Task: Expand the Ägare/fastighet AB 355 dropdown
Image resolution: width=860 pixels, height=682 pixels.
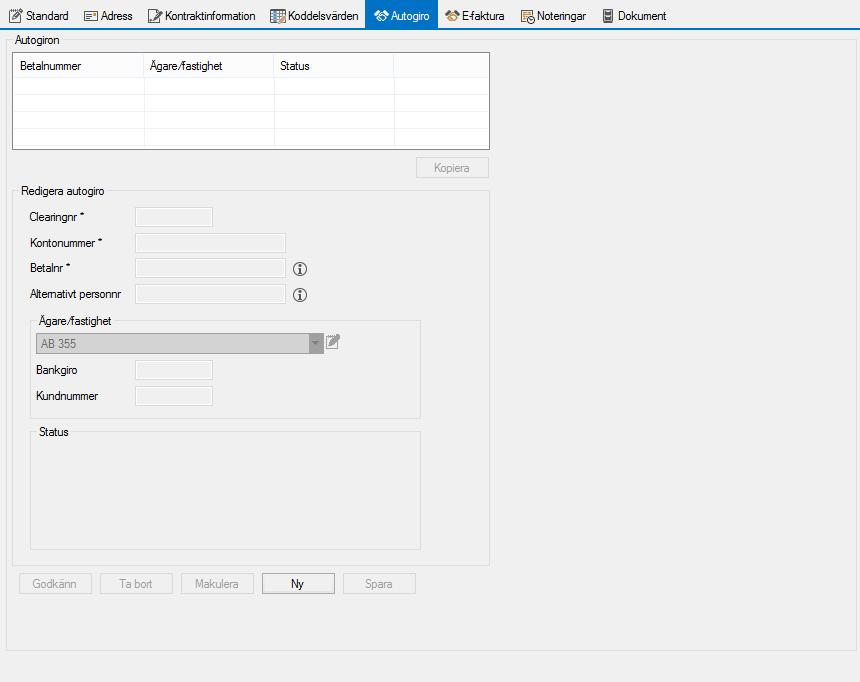Action: pos(315,343)
